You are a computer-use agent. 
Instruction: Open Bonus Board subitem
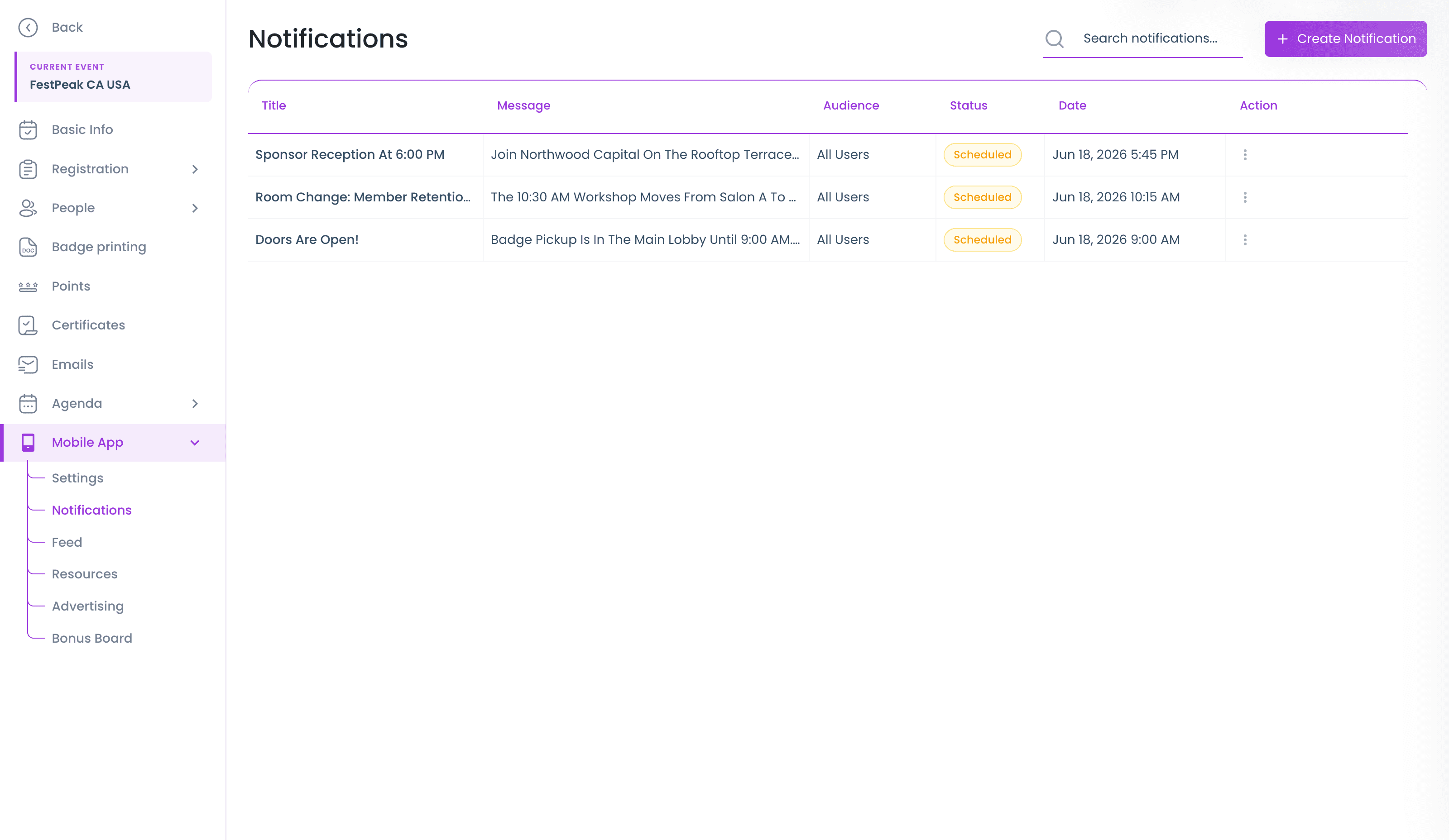(92, 638)
